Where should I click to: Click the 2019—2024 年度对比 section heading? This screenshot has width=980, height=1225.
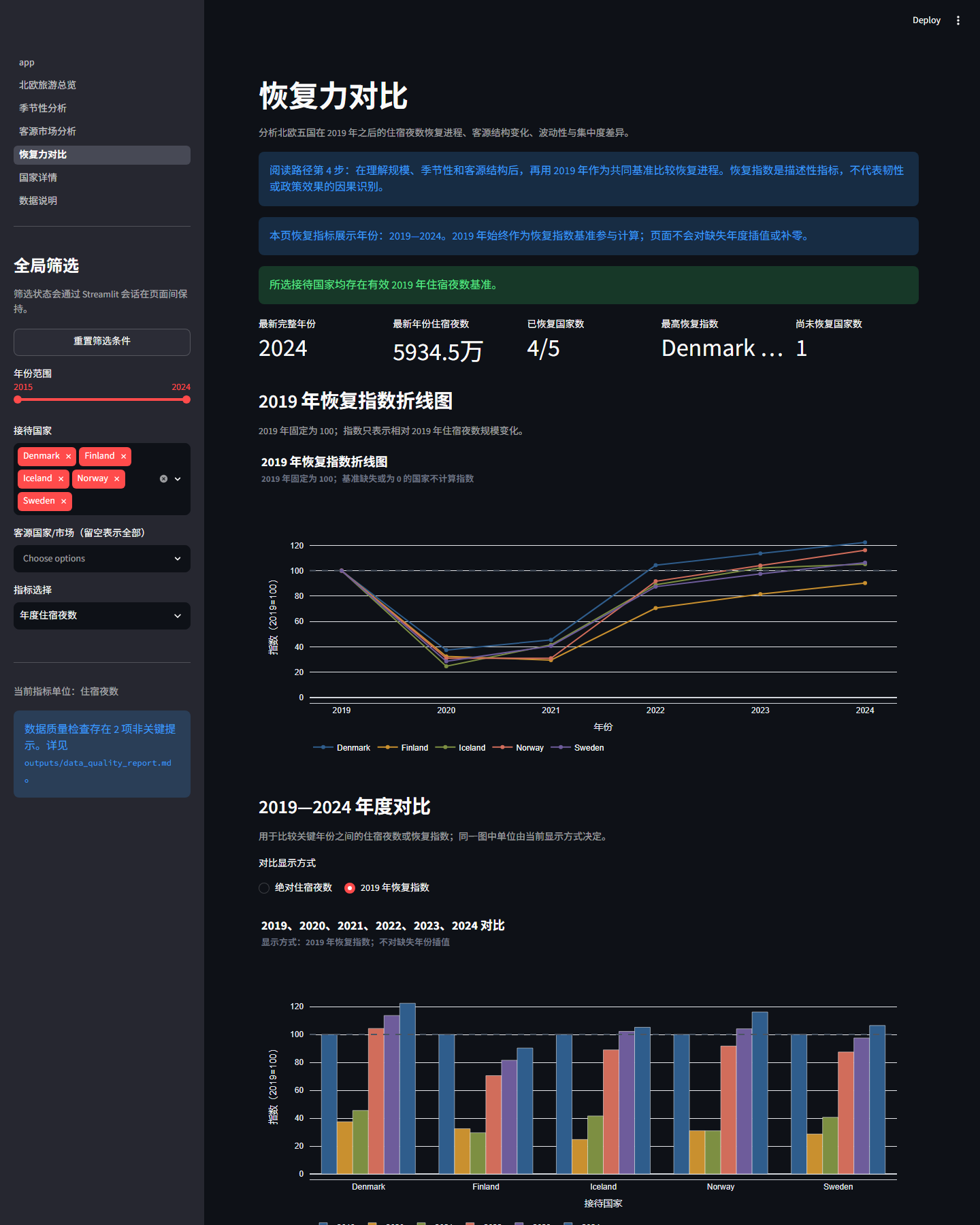pyautogui.click(x=344, y=807)
